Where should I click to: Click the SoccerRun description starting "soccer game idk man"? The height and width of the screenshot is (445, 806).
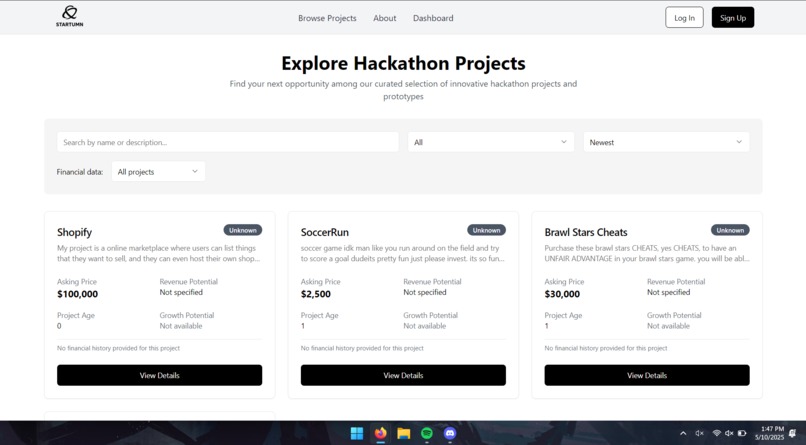tap(402, 253)
